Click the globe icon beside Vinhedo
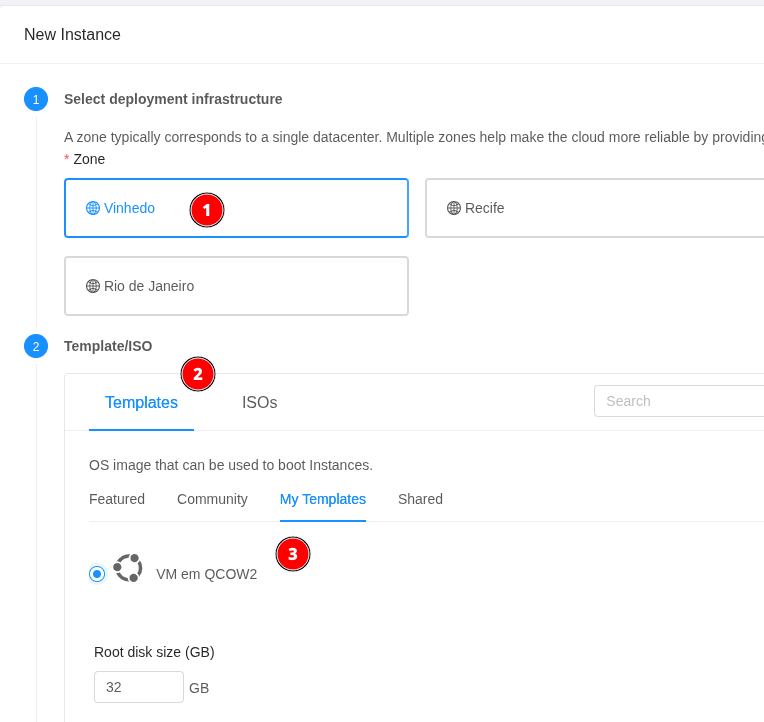 [x=93, y=208]
